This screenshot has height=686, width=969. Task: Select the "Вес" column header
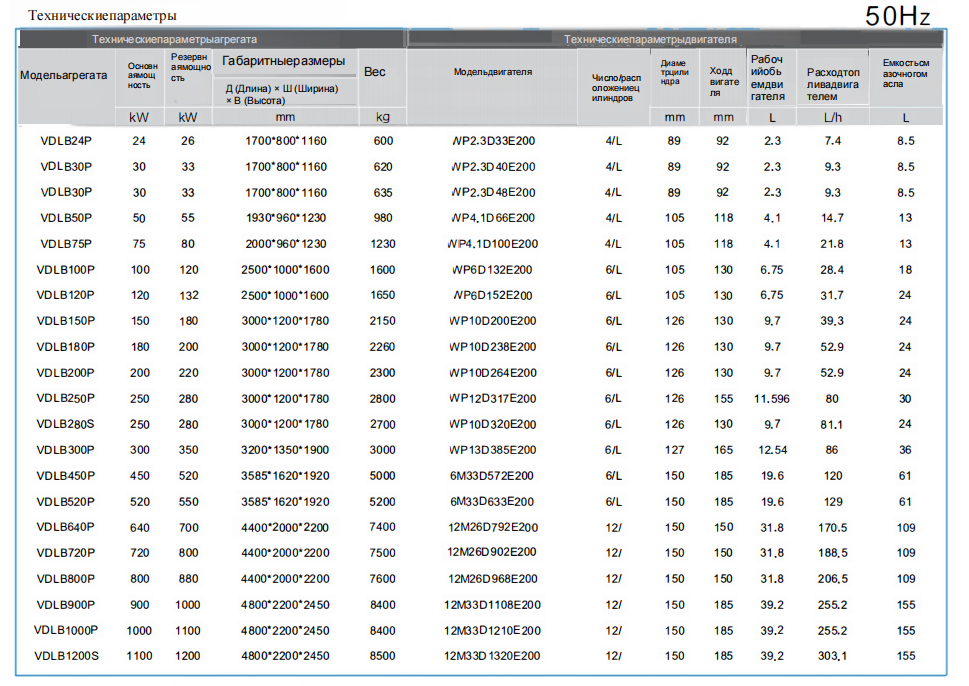[374, 72]
